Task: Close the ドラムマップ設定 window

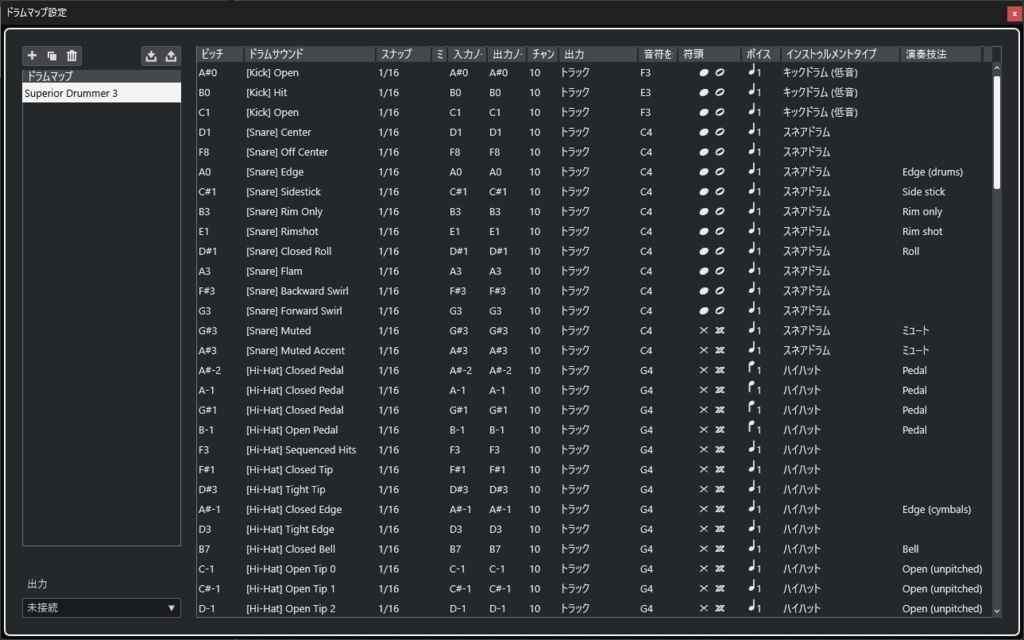Action: point(1014,12)
